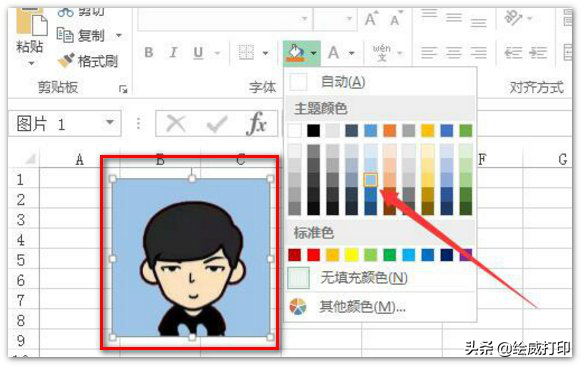Open the Underline style dropdown arrow

(217, 53)
